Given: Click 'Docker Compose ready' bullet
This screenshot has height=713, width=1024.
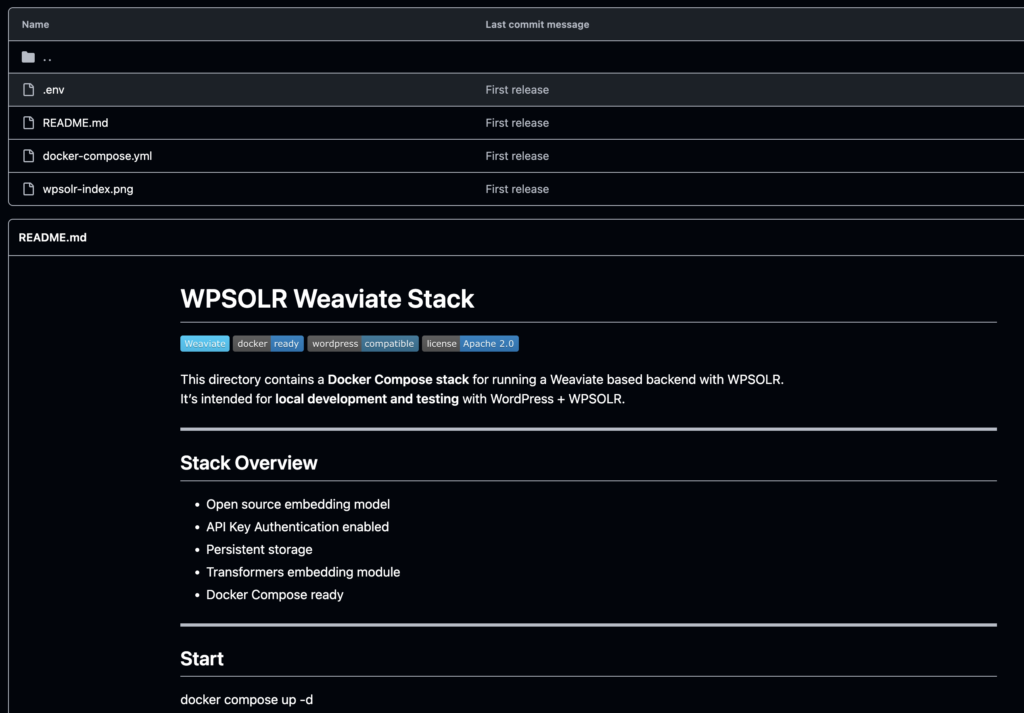Looking at the screenshot, I should 275,595.
